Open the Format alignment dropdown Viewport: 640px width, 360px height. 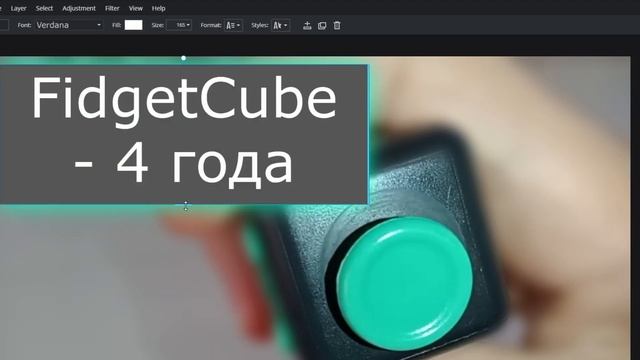pyautogui.click(x=233, y=25)
